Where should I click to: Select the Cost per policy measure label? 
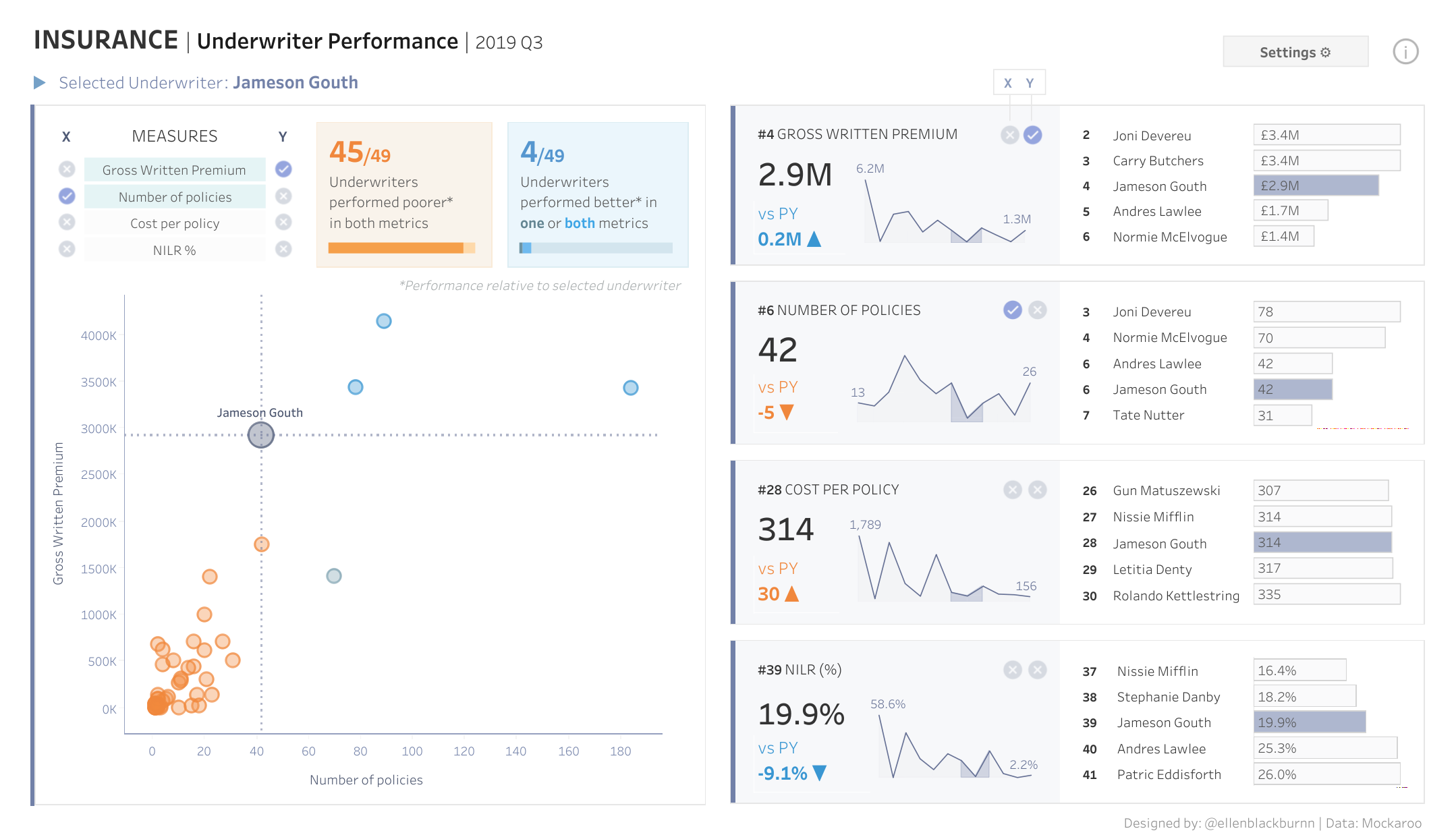pos(174,223)
